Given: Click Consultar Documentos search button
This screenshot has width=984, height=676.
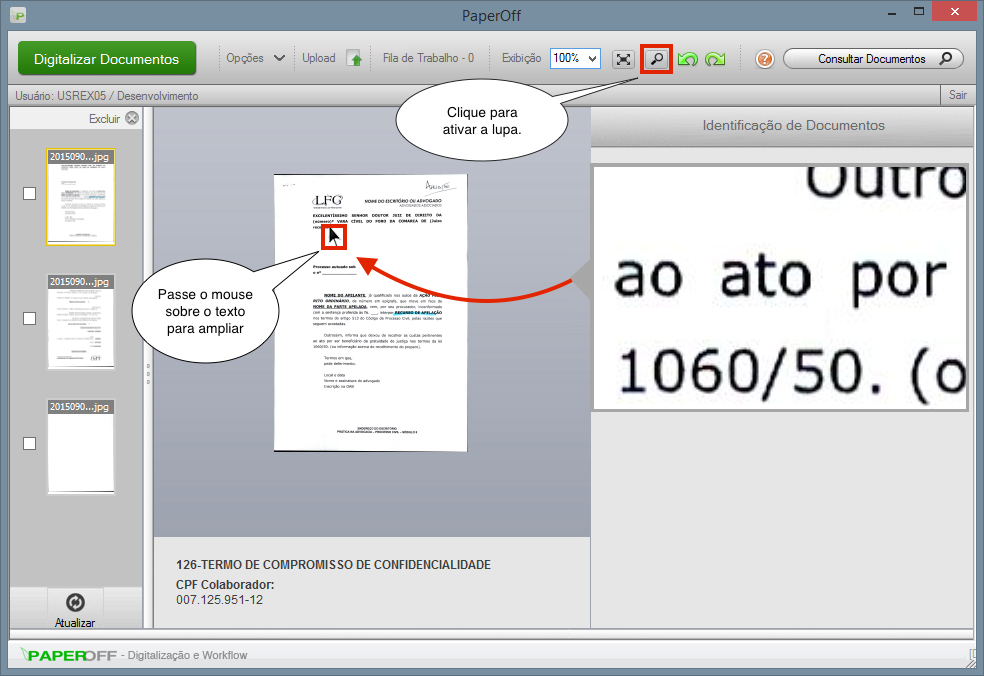Looking at the screenshot, I should tap(873, 59).
